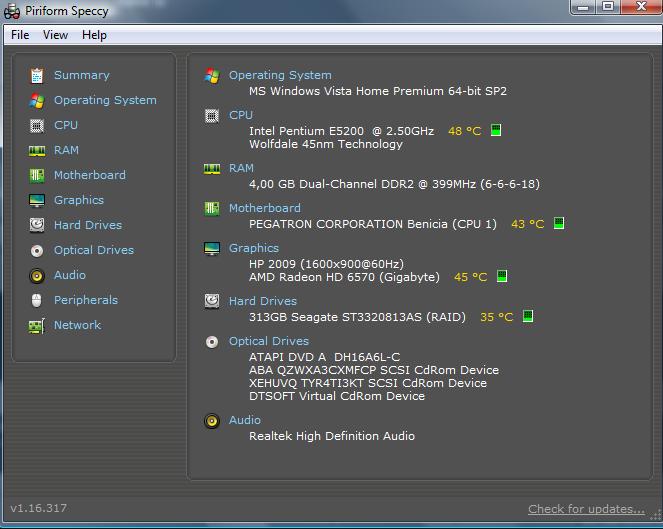The image size is (663, 529).
Task: Select Hard Drives in the sidebar
Action: click(x=88, y=225)
